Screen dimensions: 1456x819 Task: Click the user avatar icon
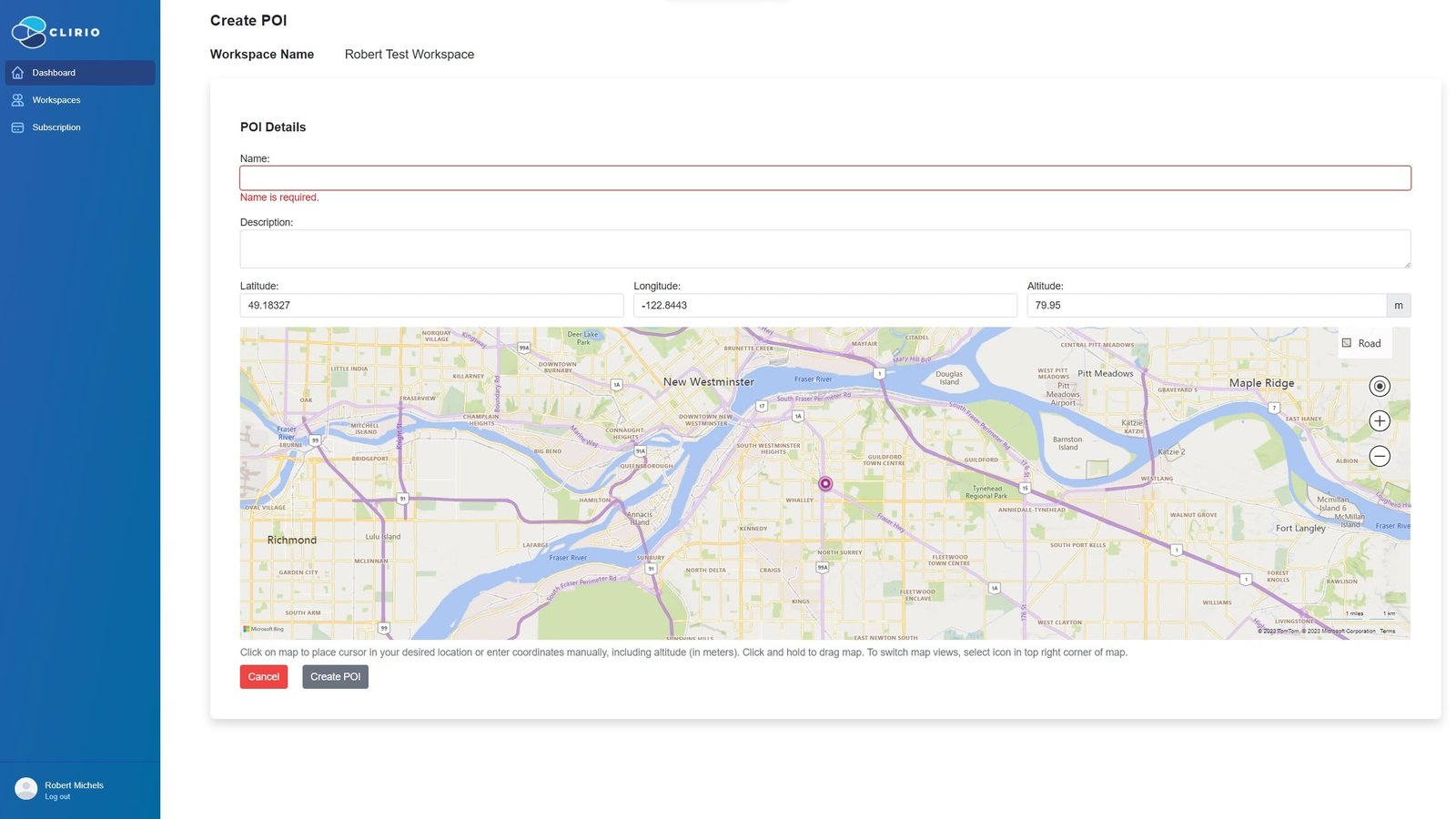click(26, 789)
